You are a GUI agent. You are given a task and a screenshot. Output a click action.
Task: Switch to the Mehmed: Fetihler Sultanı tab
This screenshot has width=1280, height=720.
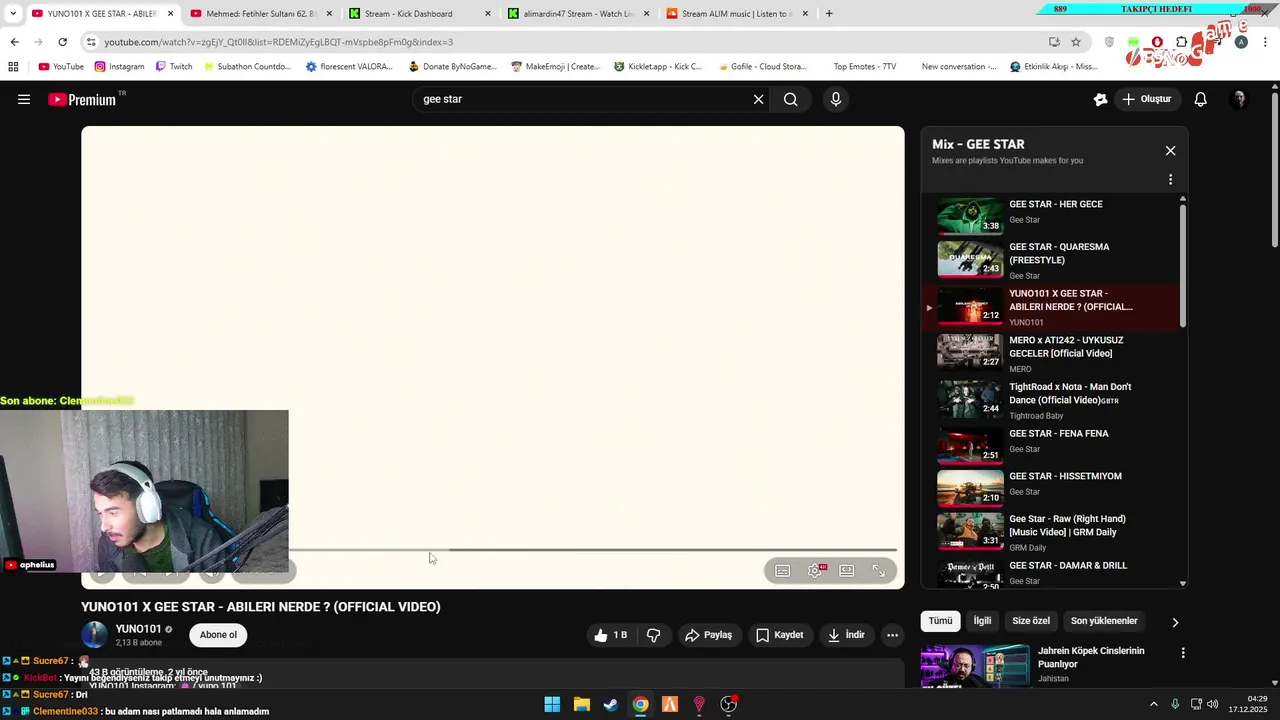(261, 14)
